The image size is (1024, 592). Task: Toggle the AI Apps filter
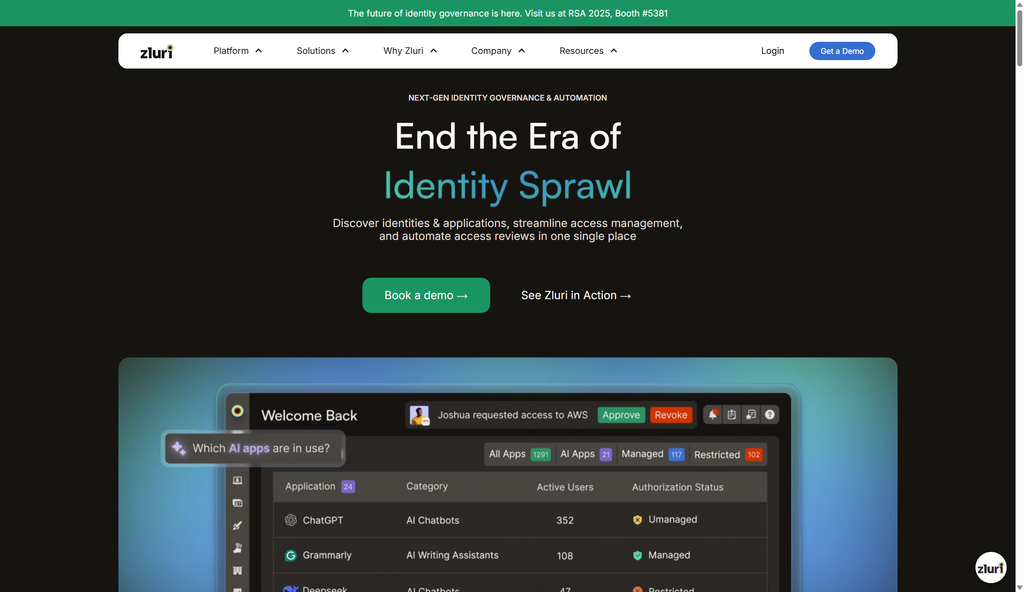pyautogui.click(x=577, y=453)
